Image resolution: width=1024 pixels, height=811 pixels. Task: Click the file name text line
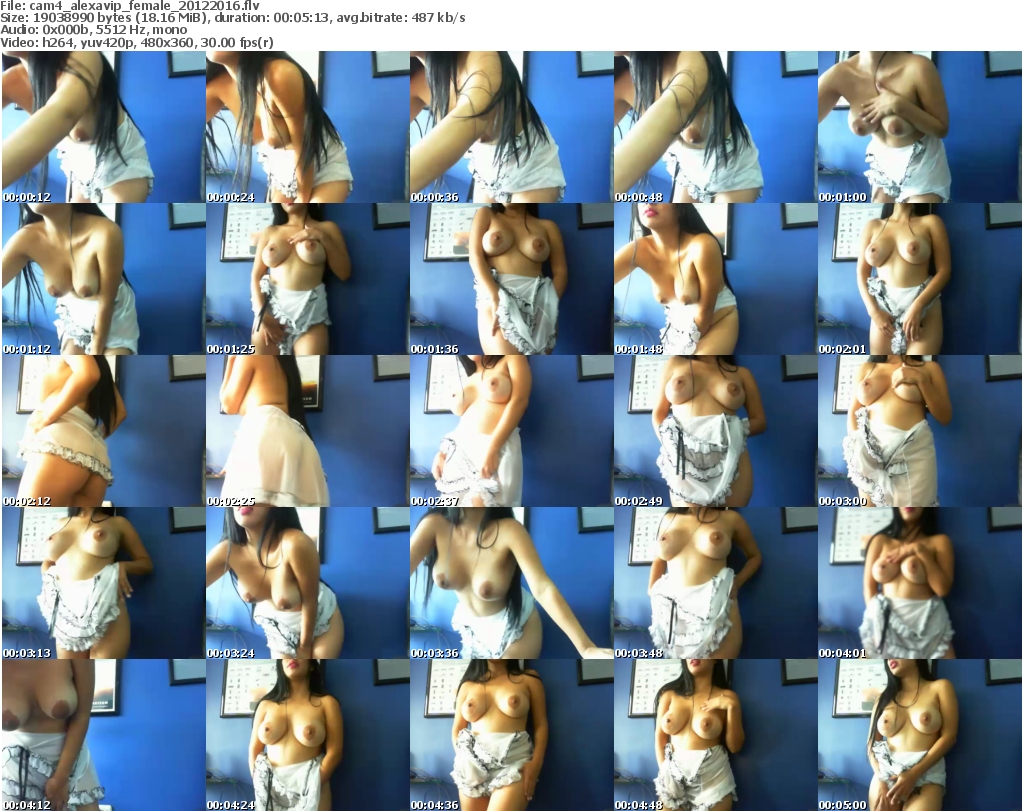[x=130, y=6]
